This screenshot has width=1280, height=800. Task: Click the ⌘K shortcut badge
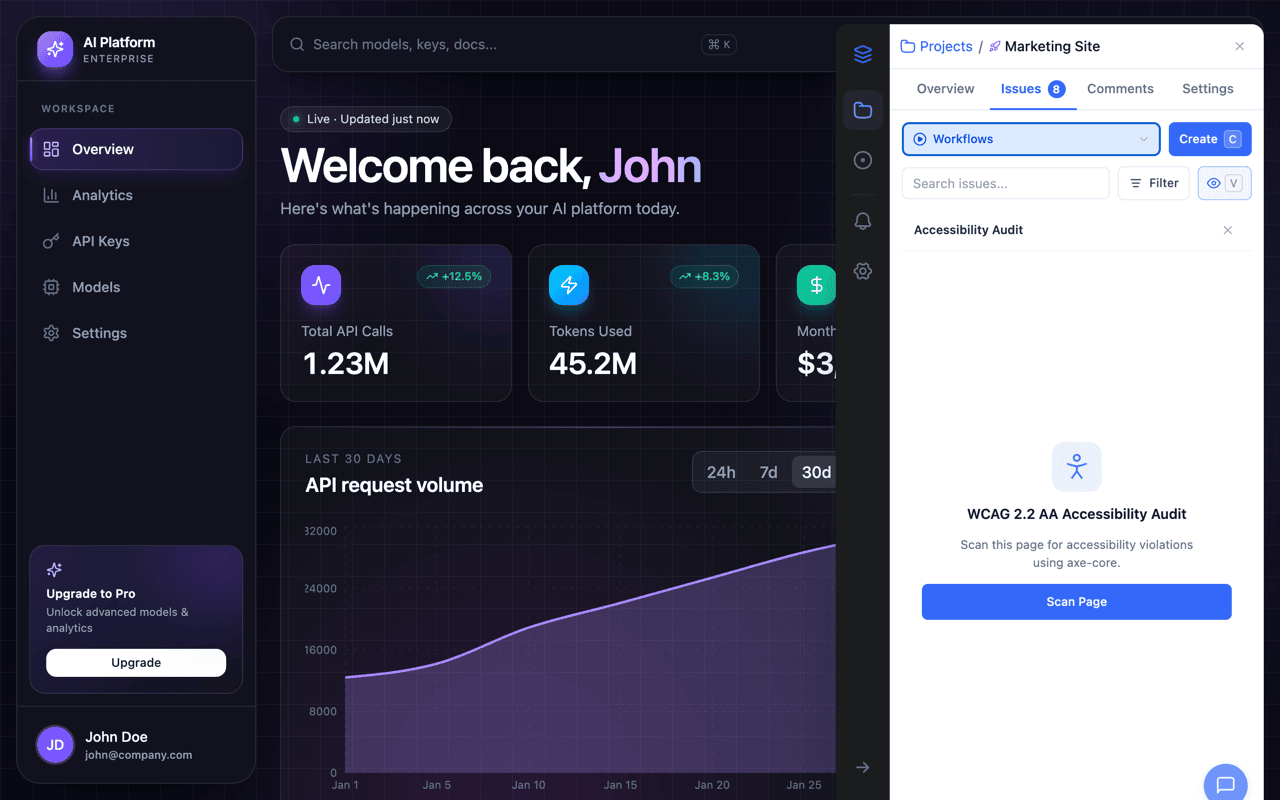click(x=719, y=44)
